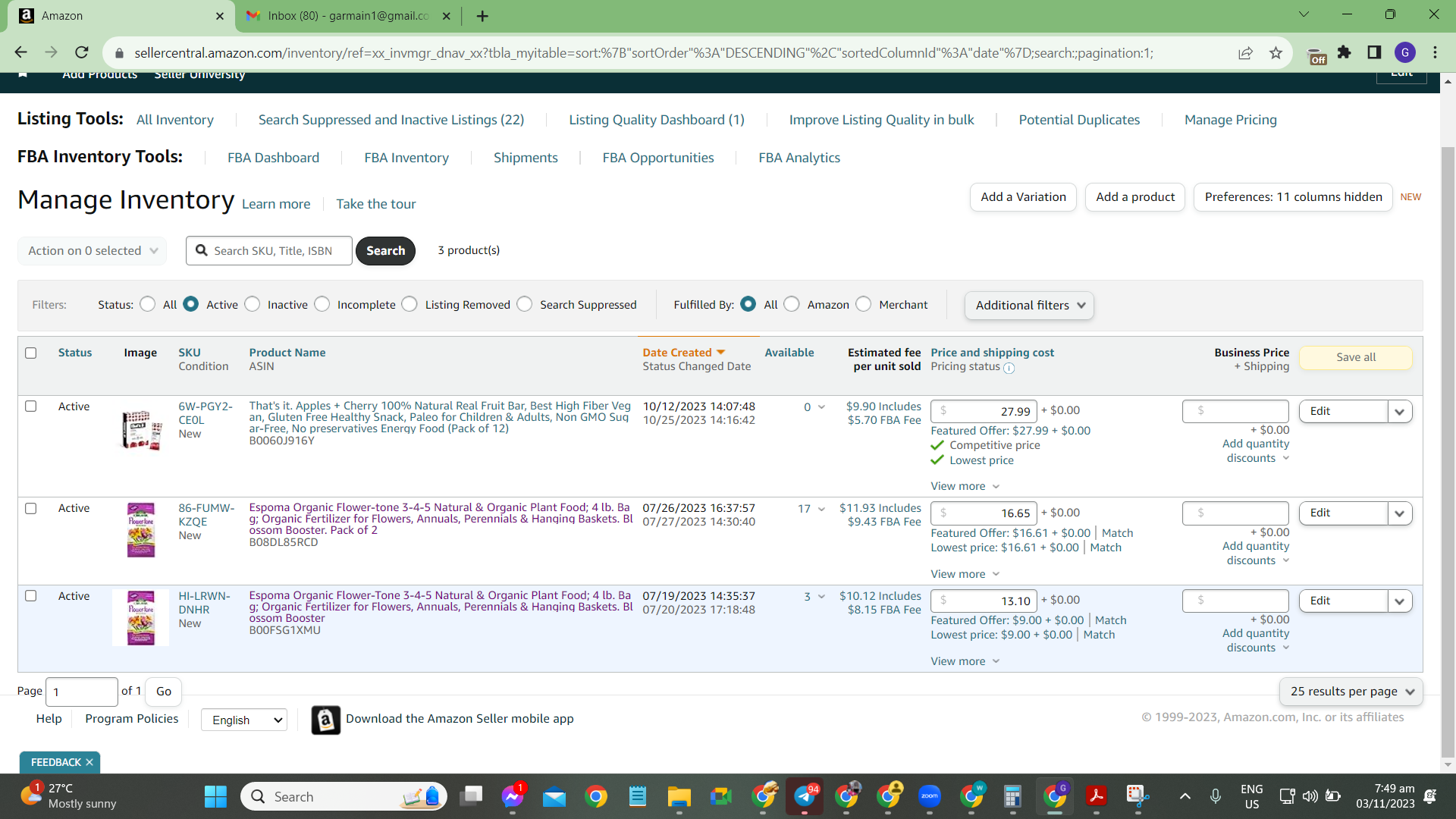Click the Pricing status info icon

(1009, 368)
